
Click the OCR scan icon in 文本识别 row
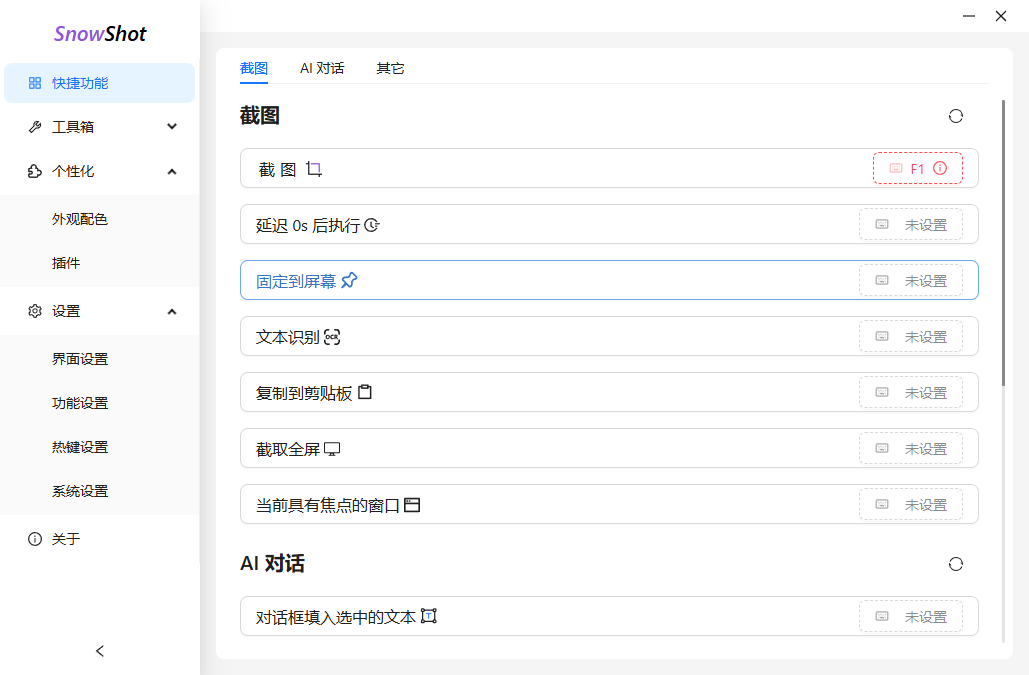332,337
